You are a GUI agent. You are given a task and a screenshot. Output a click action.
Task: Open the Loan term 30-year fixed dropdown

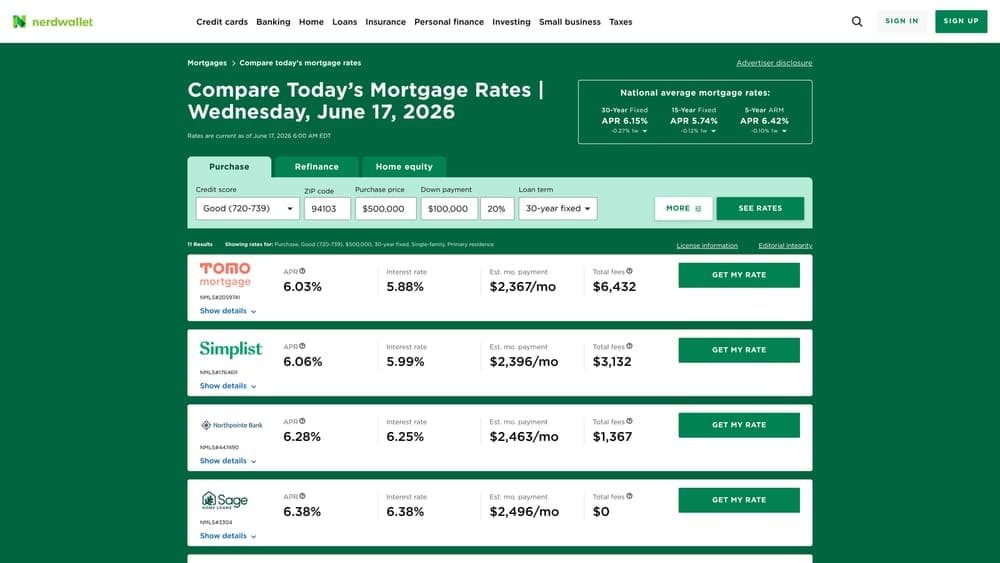tap(557, 208)
